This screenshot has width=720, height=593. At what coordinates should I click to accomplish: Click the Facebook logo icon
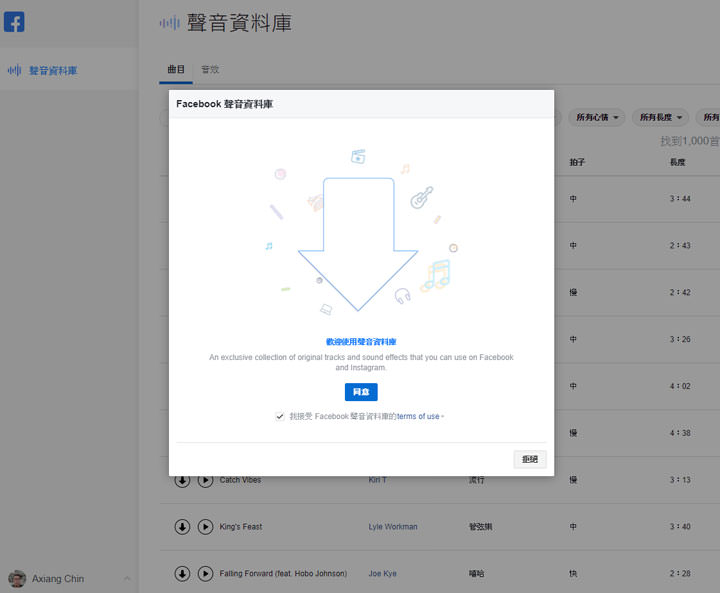[x=14, y=22]
